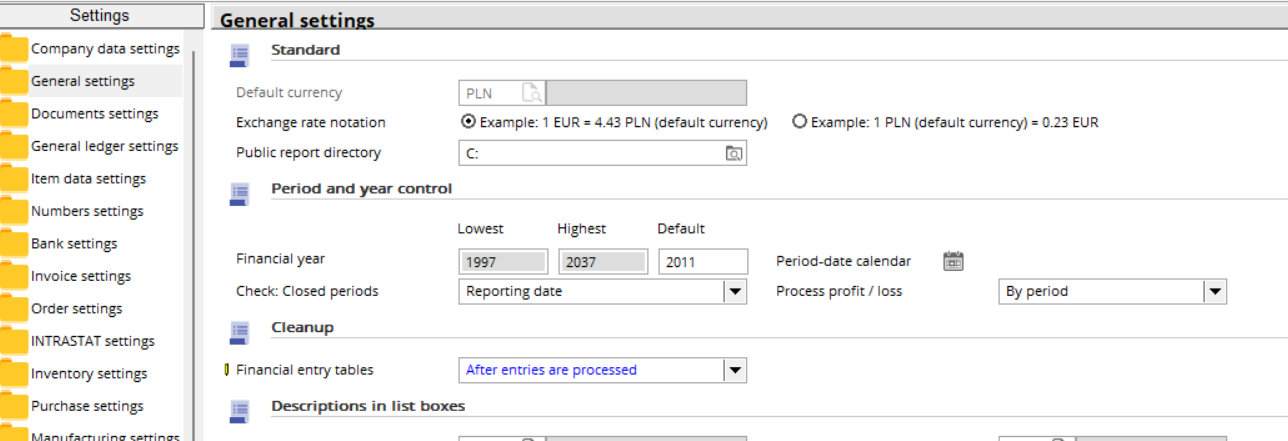1288x441 pixels.
Task: Click the Default currency lookup icon
Action: (x=531, y=93)
